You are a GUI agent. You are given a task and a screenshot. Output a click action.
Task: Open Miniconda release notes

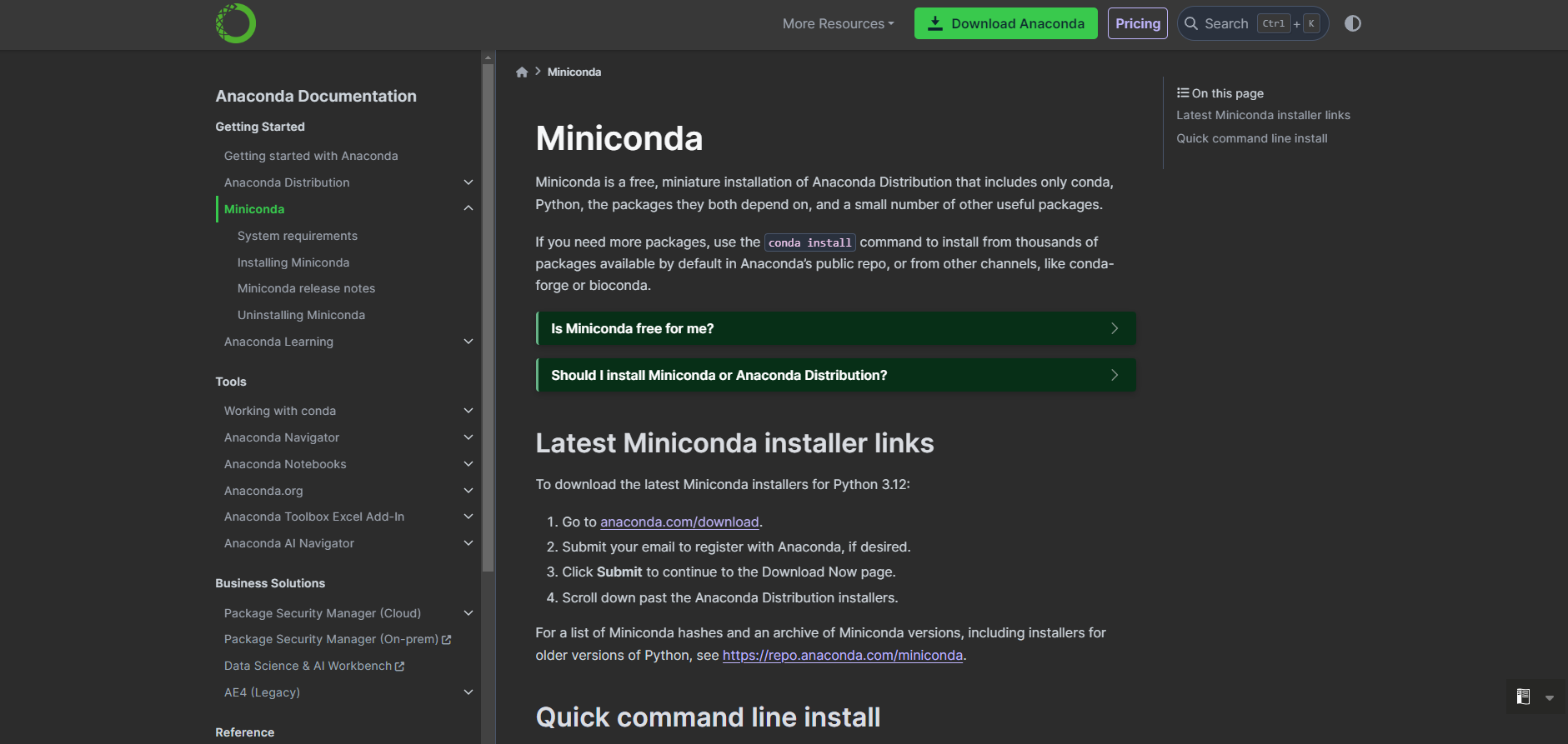[306, 288]
